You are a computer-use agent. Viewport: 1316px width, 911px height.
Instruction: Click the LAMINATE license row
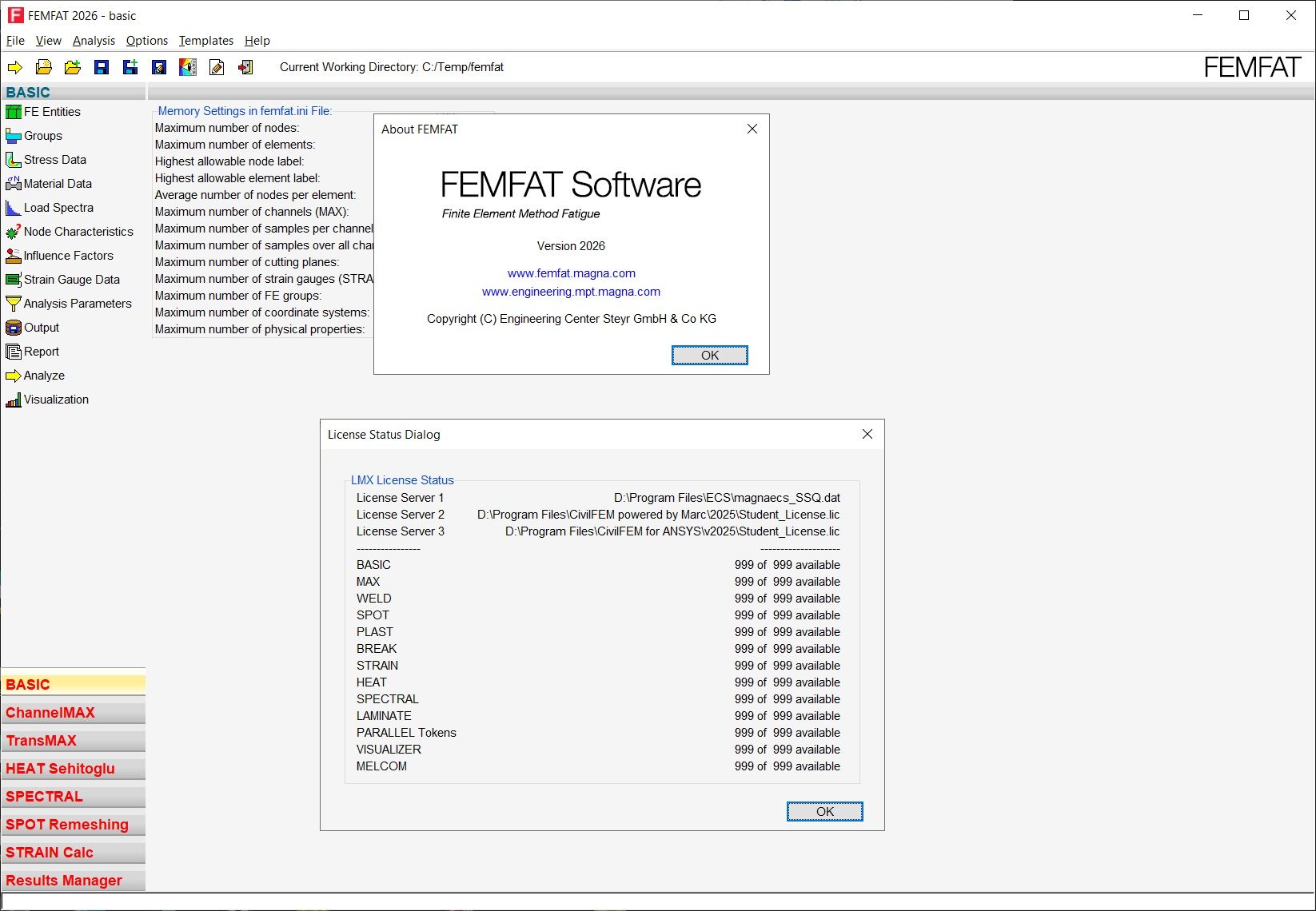click(x=598, y=716)
